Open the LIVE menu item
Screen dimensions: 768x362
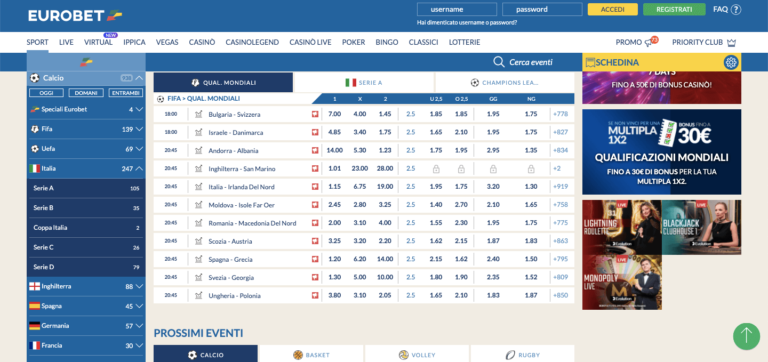(x=66, y=43)
